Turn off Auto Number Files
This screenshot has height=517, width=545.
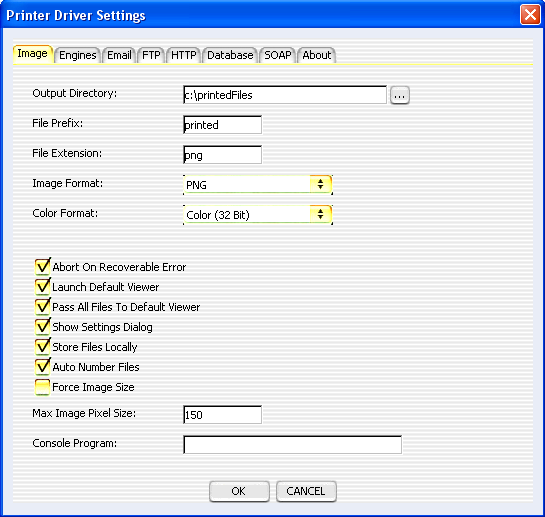(43, 366)
